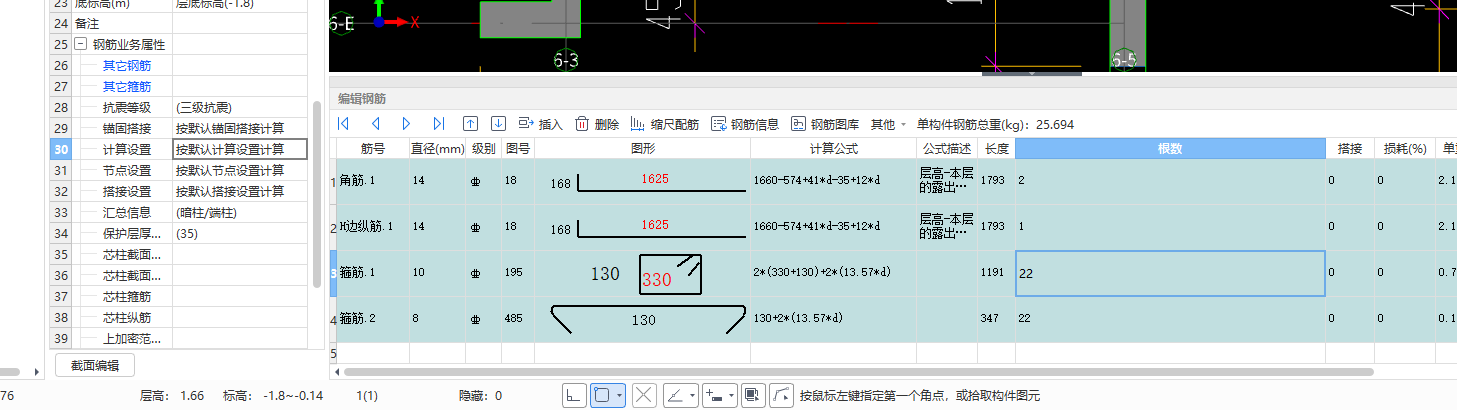Jump to last rebar row icon
This screenshot has height=411, width=1457.
[x=438, y=124]
